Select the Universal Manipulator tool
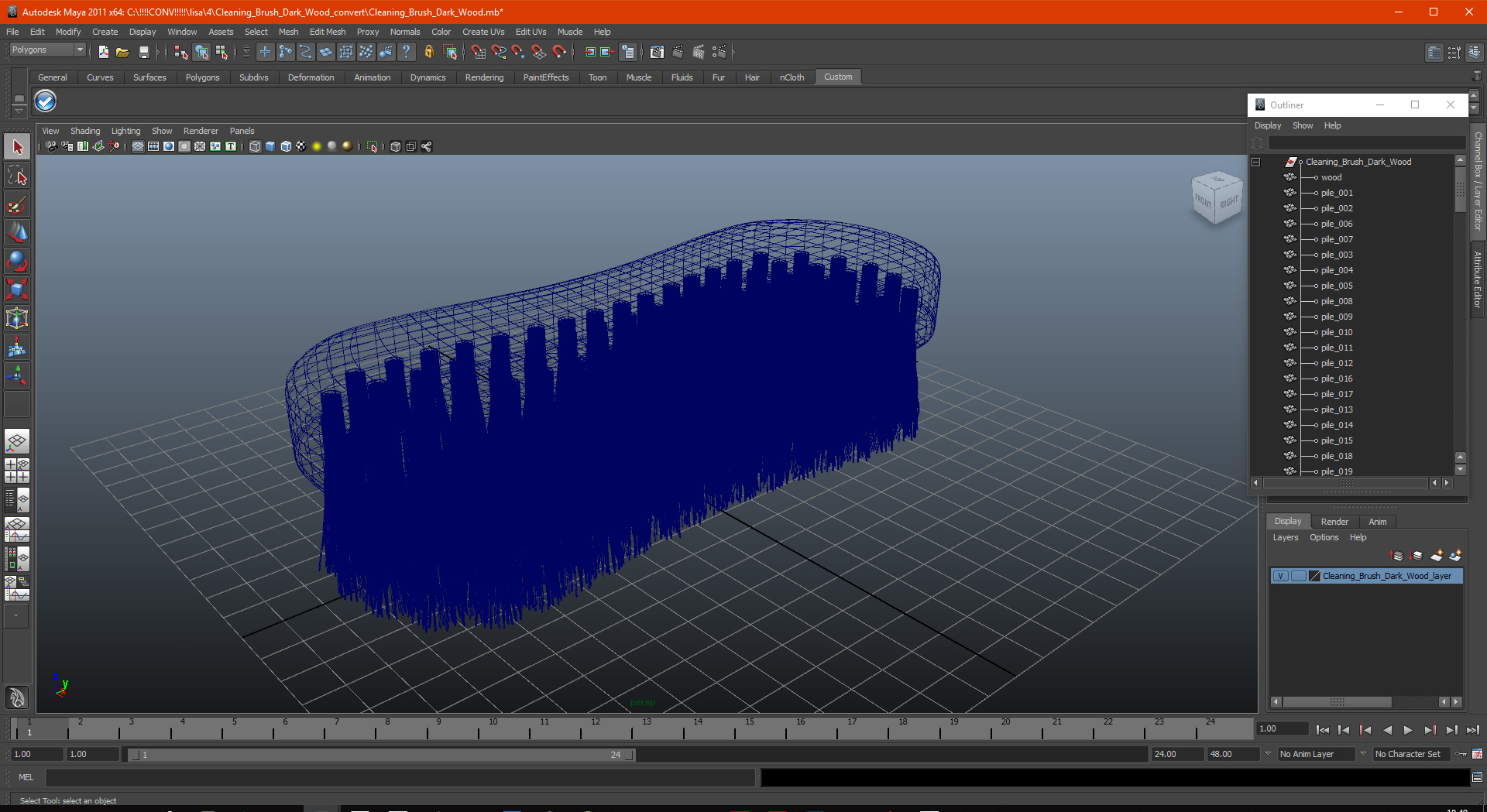The height and width of the screenshot is (812, 1487). (17, 318)
